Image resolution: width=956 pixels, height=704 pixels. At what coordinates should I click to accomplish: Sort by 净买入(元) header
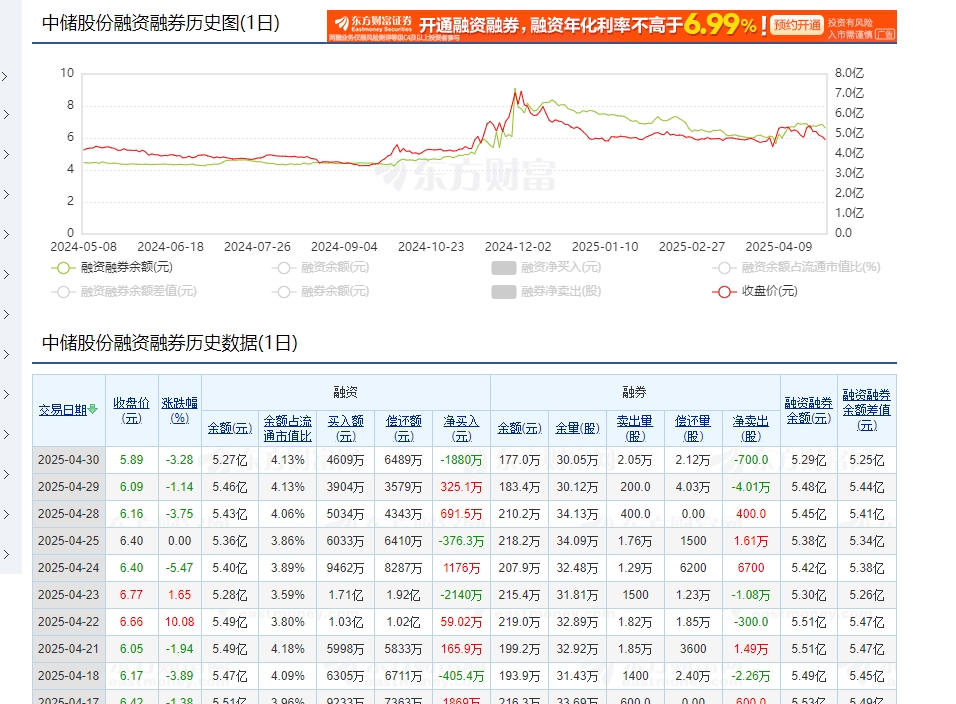pyautogui.click(x=461, y=428)
